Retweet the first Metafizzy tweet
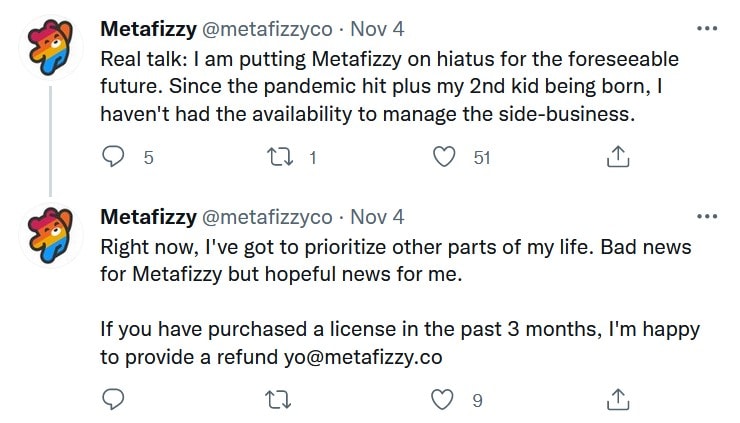 tap(280, 157)
